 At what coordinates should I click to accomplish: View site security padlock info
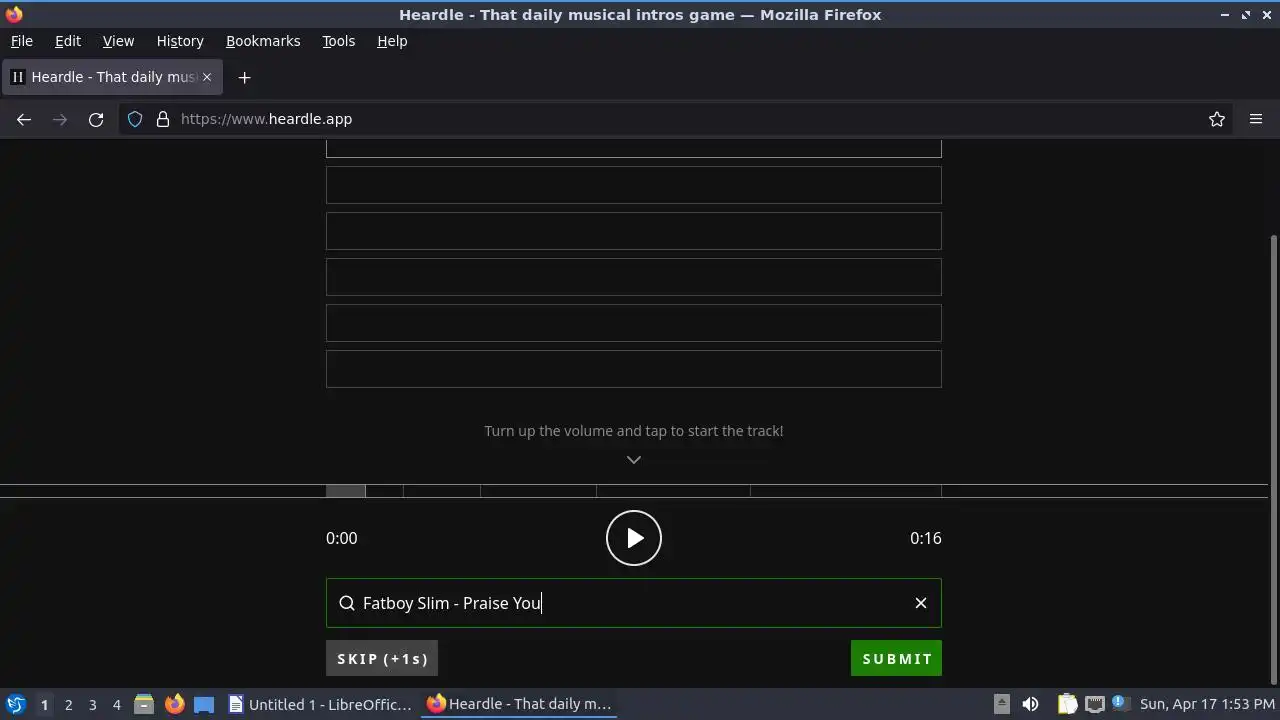[163, 119]
